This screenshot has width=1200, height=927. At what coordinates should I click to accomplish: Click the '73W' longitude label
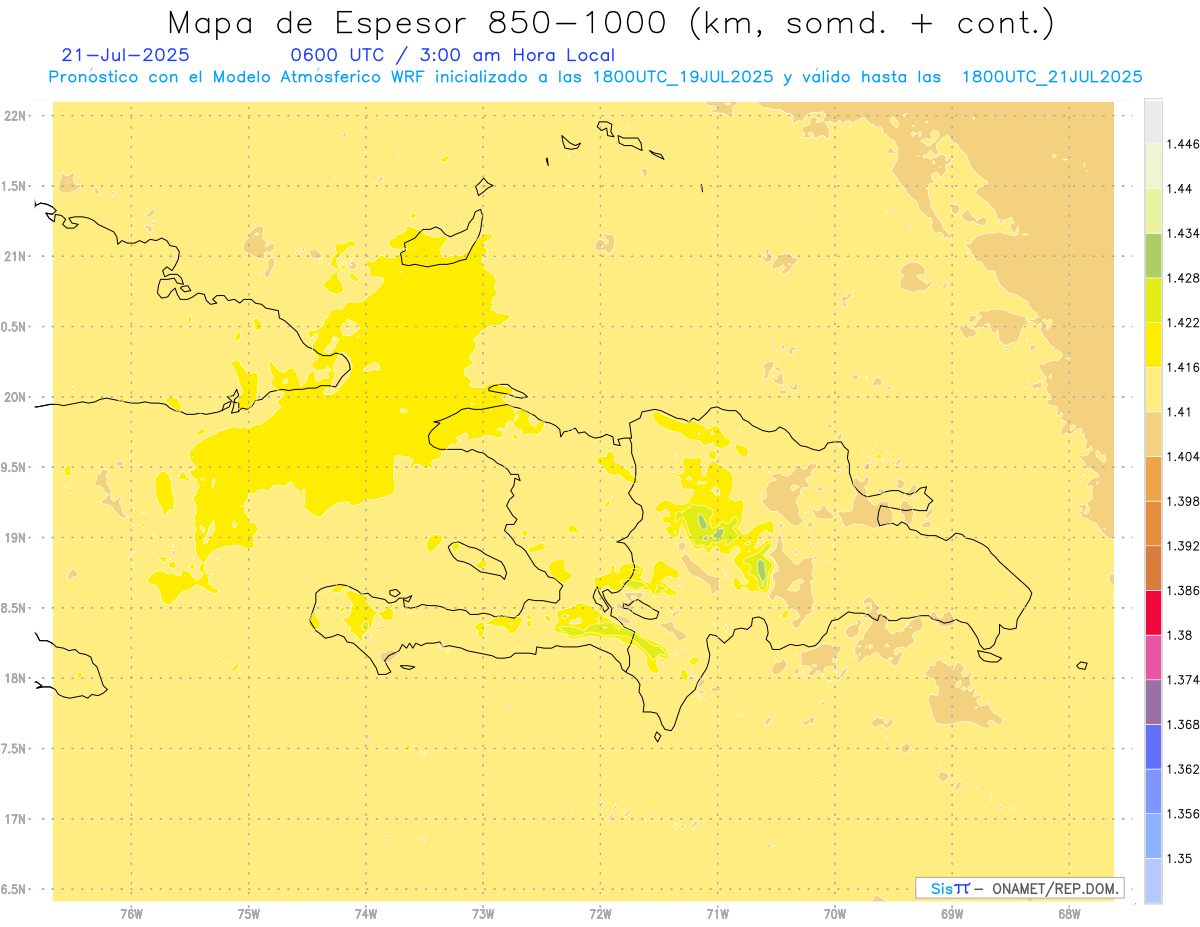click(483, 913)
